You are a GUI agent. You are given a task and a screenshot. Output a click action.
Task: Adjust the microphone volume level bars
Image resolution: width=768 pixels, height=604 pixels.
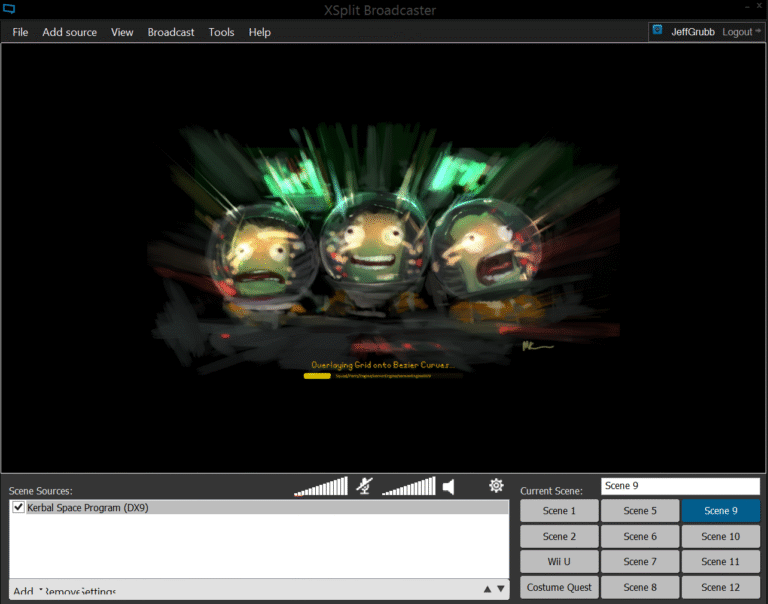click(321, 487)
